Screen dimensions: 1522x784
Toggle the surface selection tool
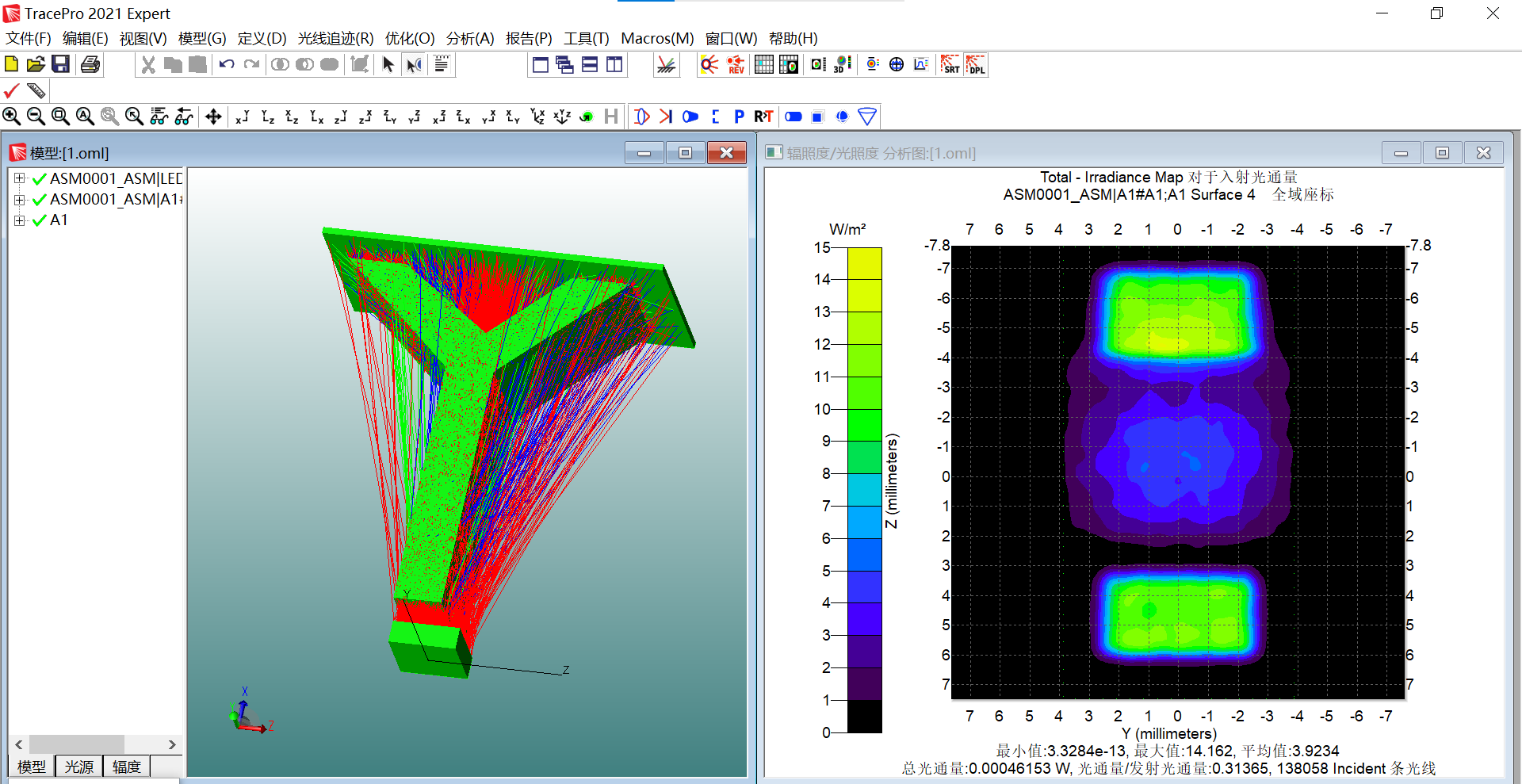(415, 64)
